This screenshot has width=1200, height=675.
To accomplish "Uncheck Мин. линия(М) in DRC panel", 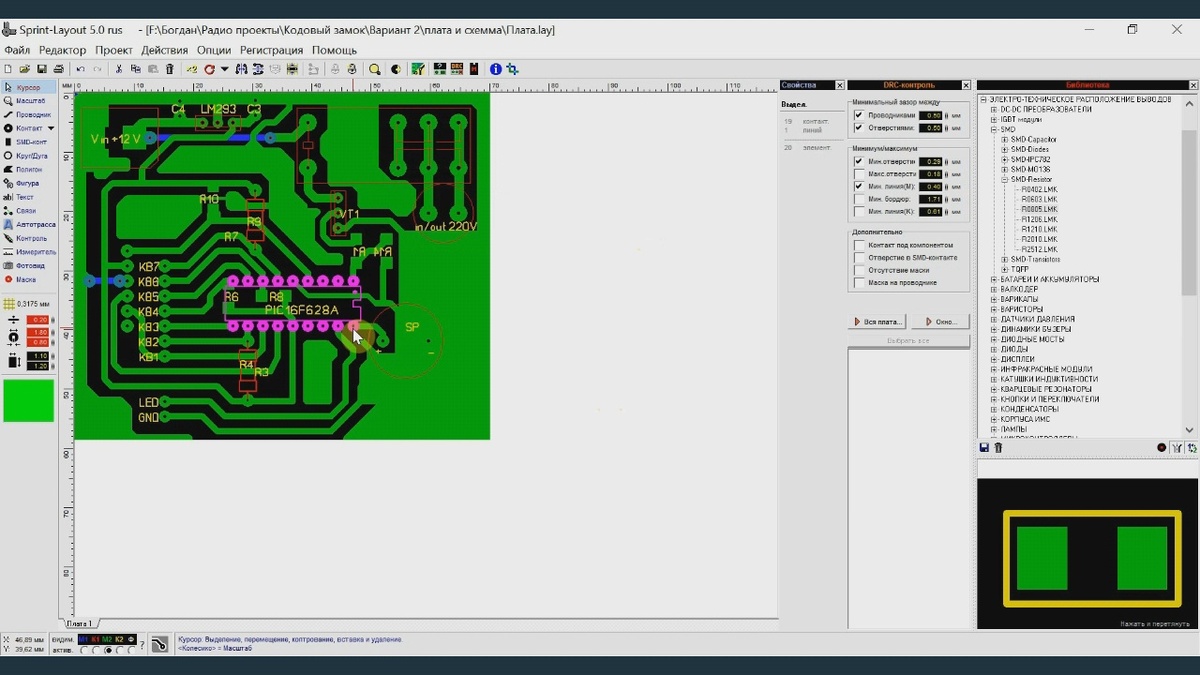I will [859, 186].
